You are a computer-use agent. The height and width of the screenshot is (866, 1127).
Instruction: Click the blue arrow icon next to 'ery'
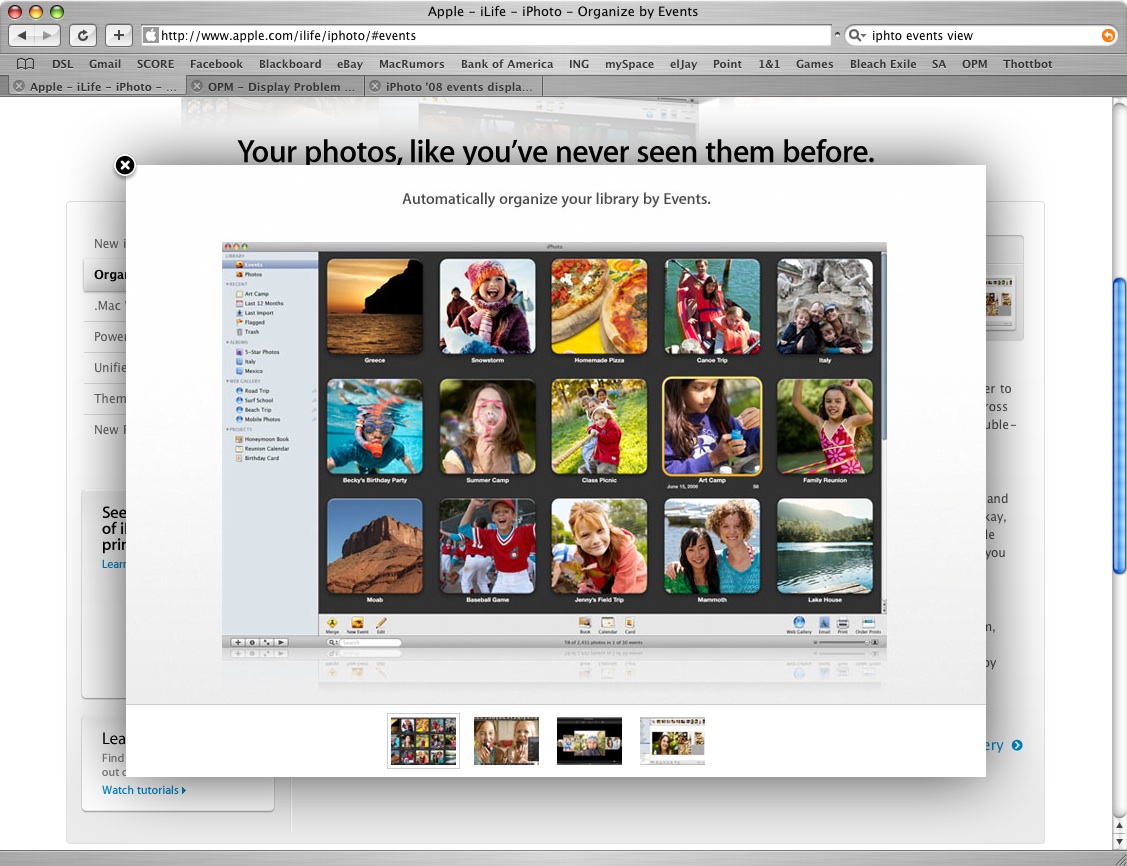click(1017, 745)
